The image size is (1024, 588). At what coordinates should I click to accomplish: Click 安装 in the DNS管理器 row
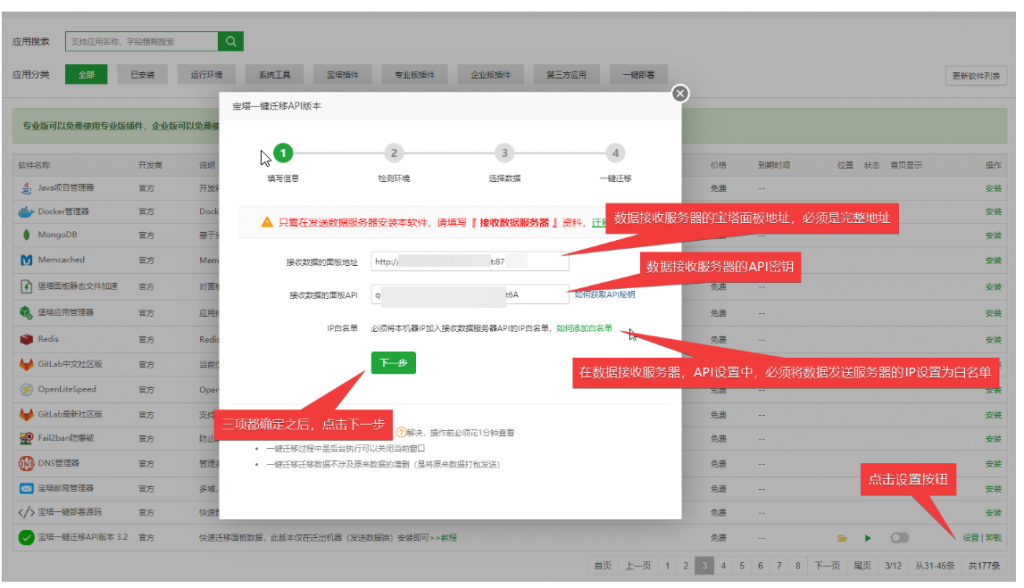click(993, 464)
